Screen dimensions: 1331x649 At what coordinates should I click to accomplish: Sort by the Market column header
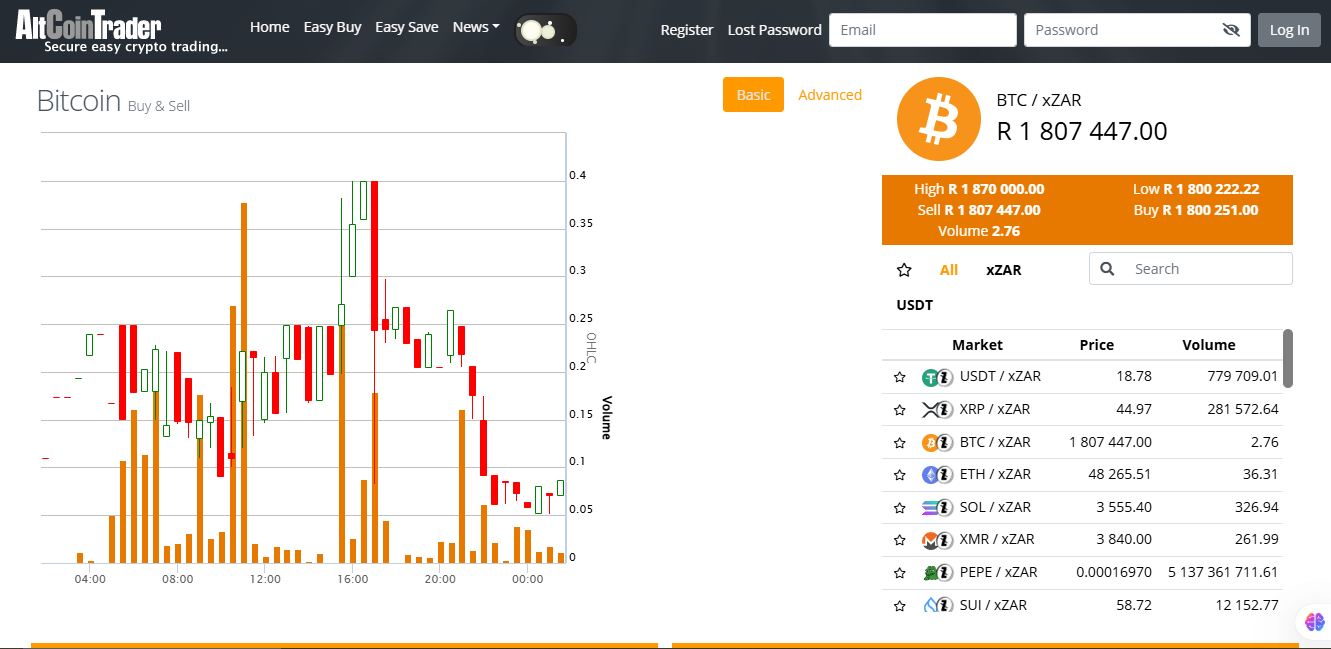pyautogui.click(x=977, y=345)
